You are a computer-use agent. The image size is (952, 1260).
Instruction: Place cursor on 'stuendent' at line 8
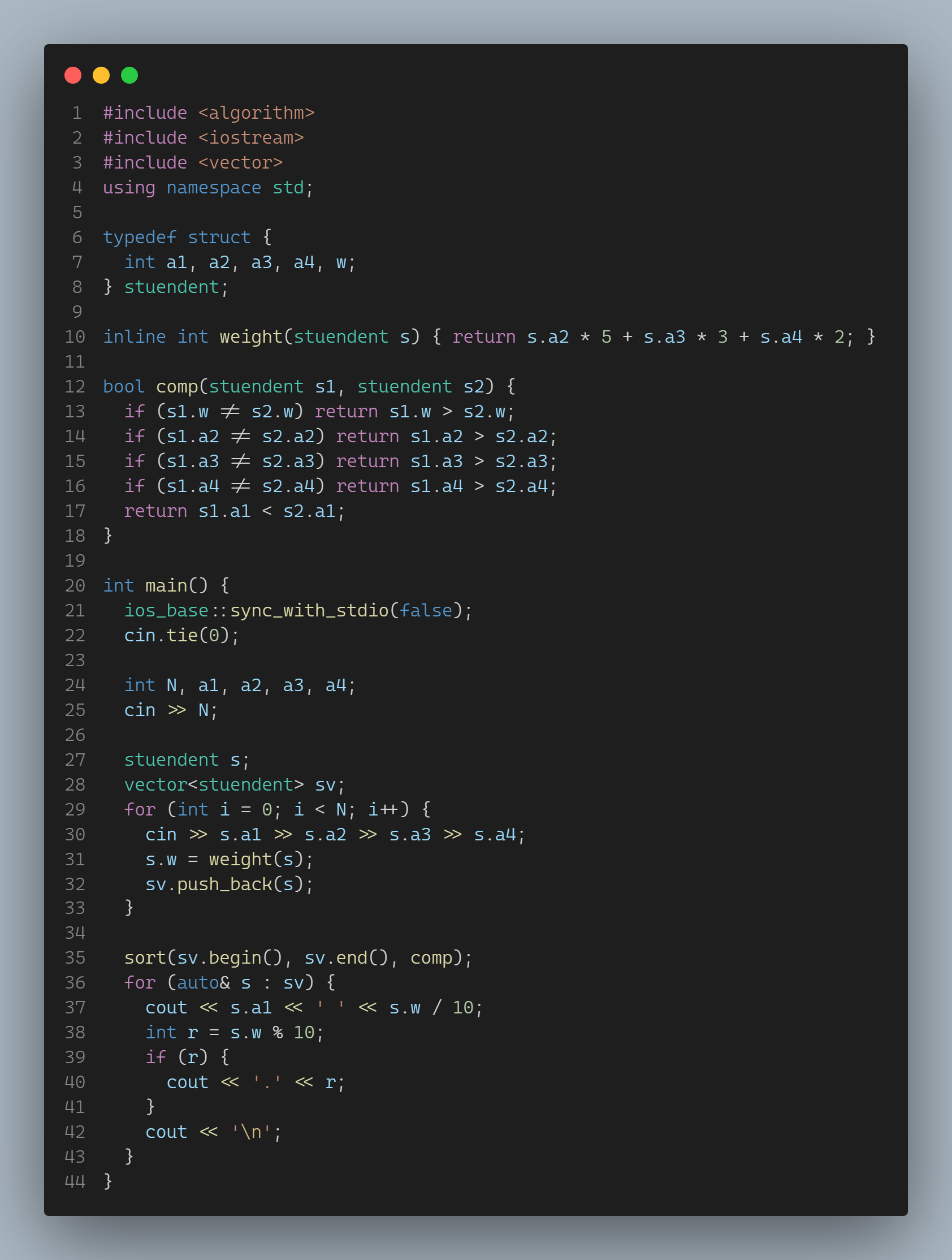pyautogui.click(x=171, y=287)
